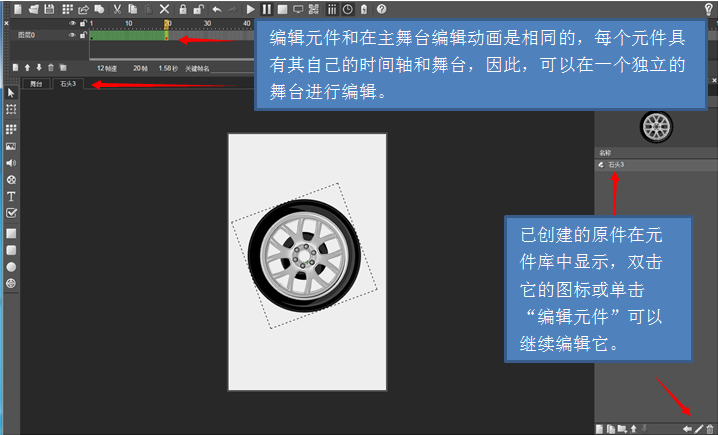The height and width of the screenshot is (435, 718).
Task: Switch to the 舞台 tab
Action: 36,84
